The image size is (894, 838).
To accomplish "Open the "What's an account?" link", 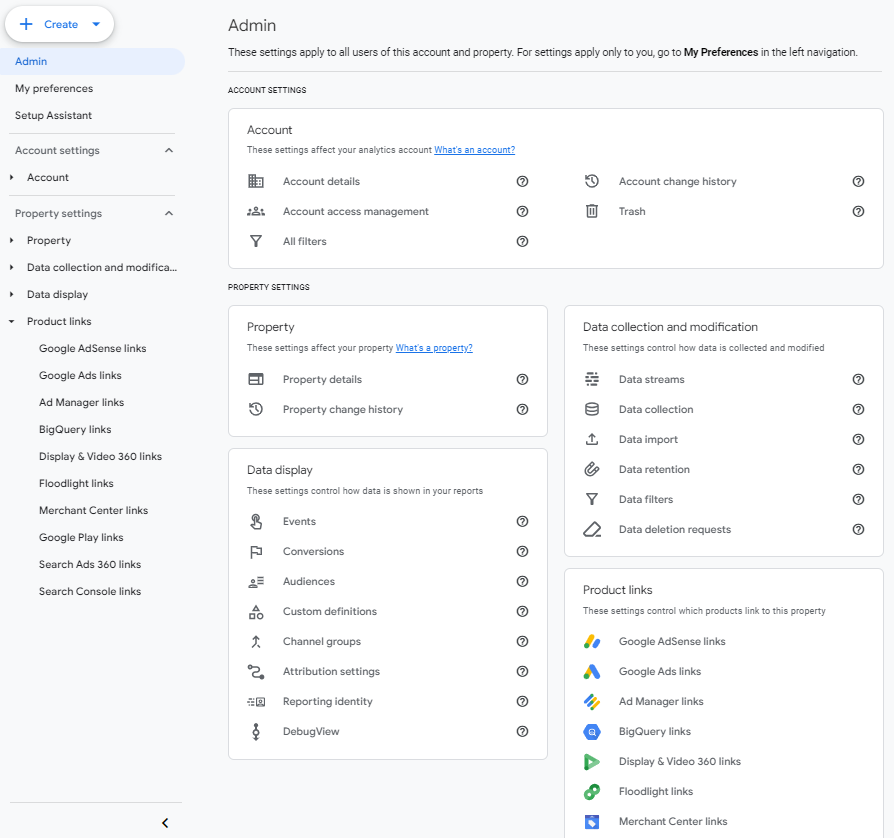I will 474,150.
